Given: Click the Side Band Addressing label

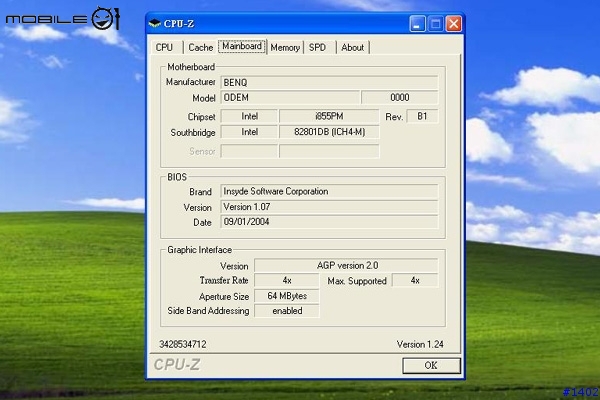Looking at the screenshot, I should 208,311.
